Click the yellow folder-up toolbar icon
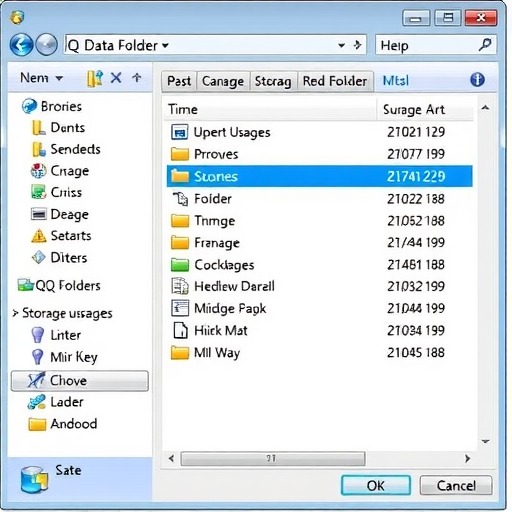 point(95,79)
